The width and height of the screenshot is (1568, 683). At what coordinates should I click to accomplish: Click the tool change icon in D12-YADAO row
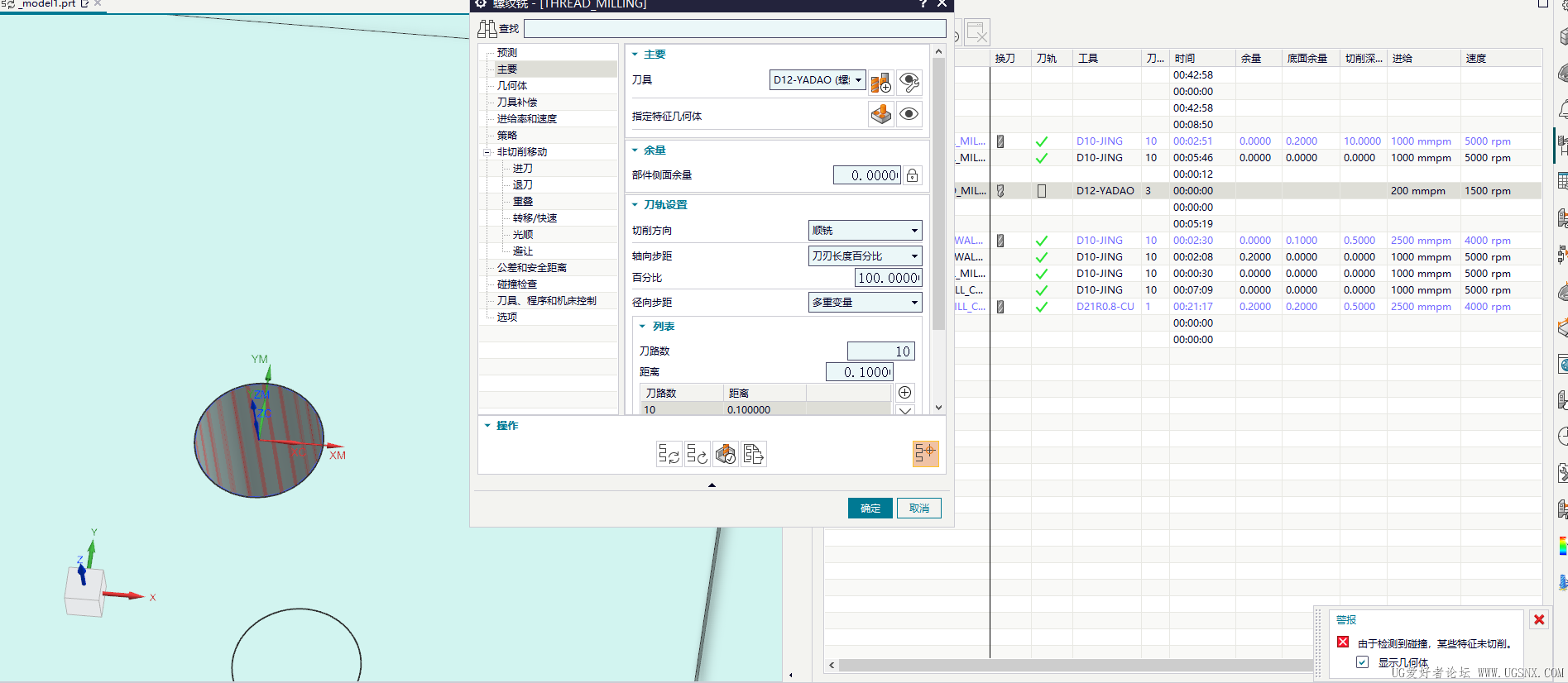tap(1000, 191)
